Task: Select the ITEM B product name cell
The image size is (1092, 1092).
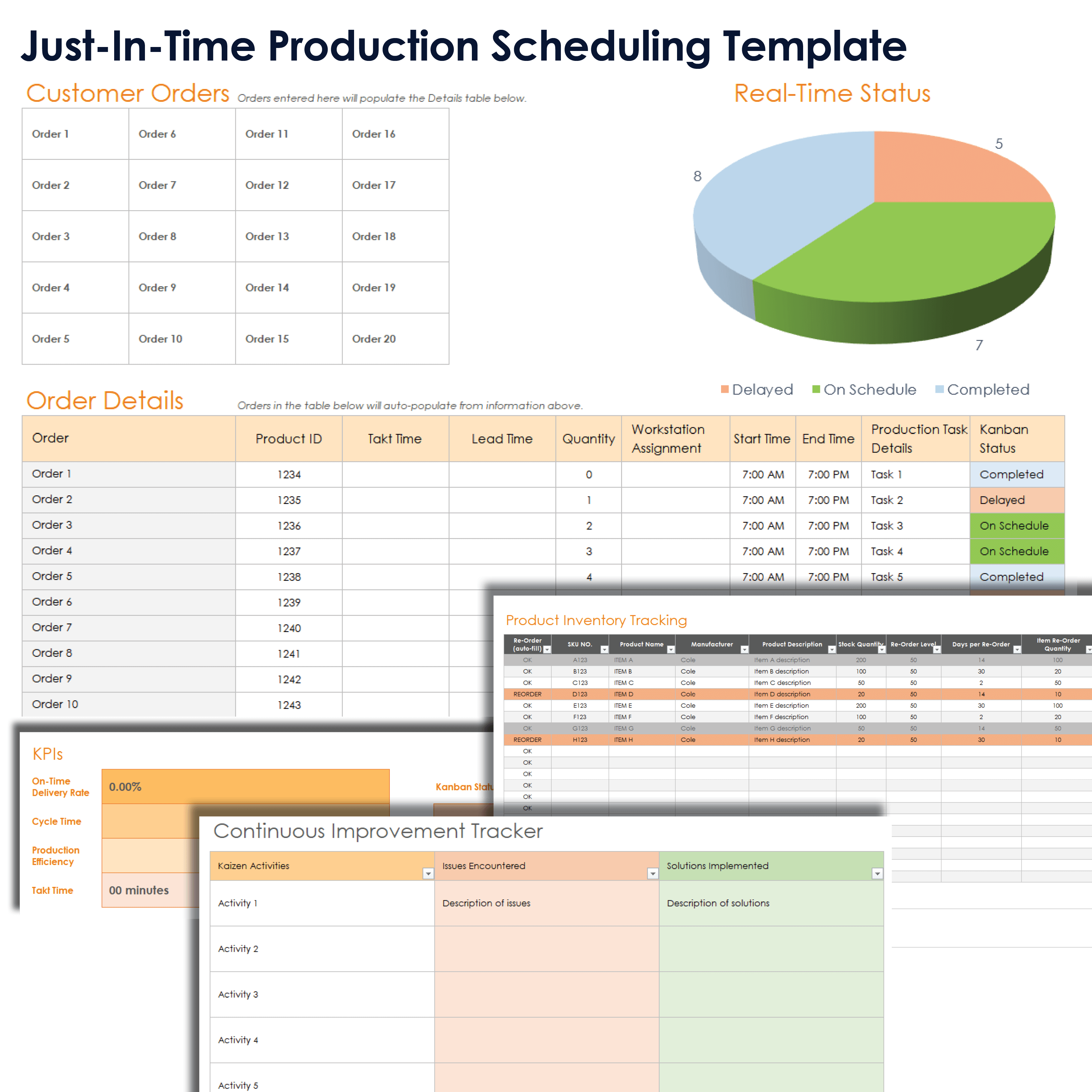Action: (642, 671)
